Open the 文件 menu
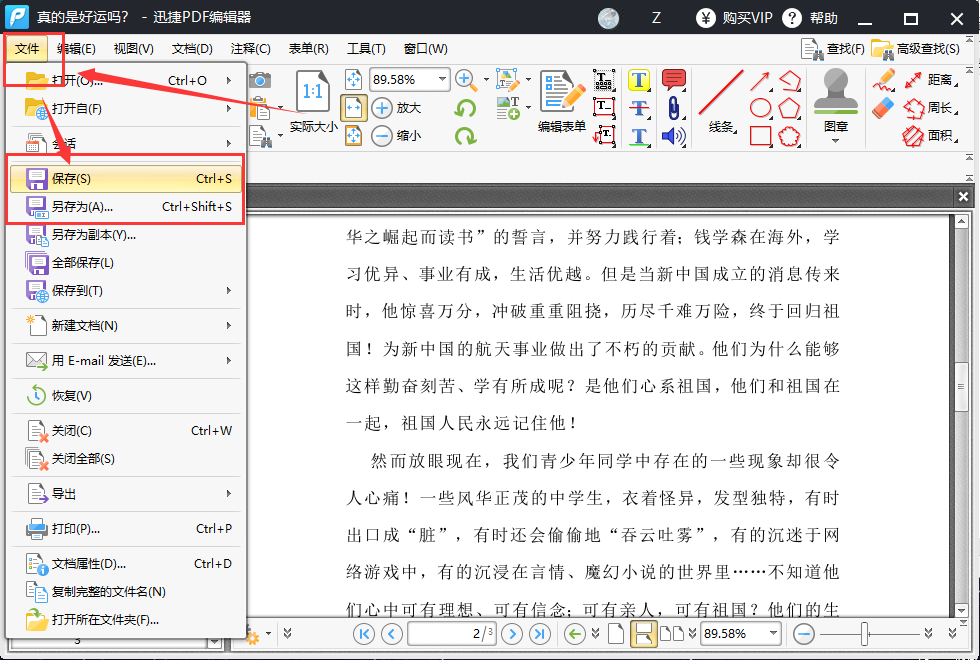This screenshot has width=980, height=660. (x=27, y=49)
